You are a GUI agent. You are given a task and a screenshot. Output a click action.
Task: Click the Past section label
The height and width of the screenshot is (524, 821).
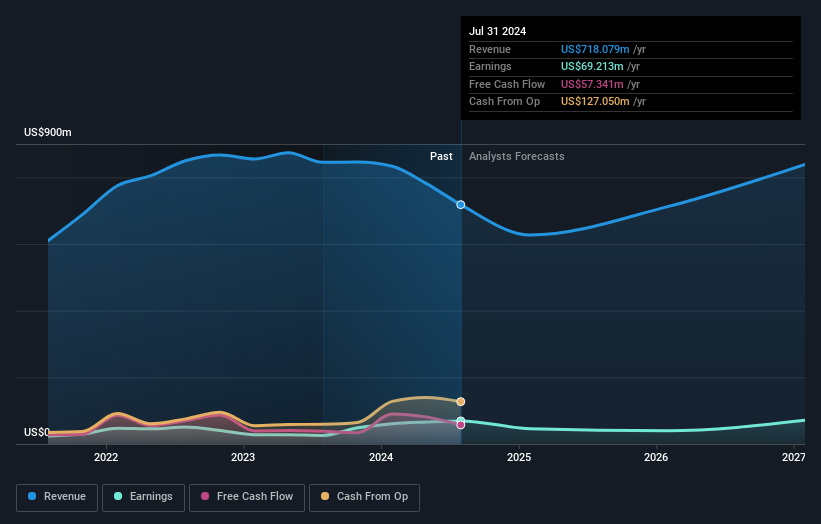point(441,156)
